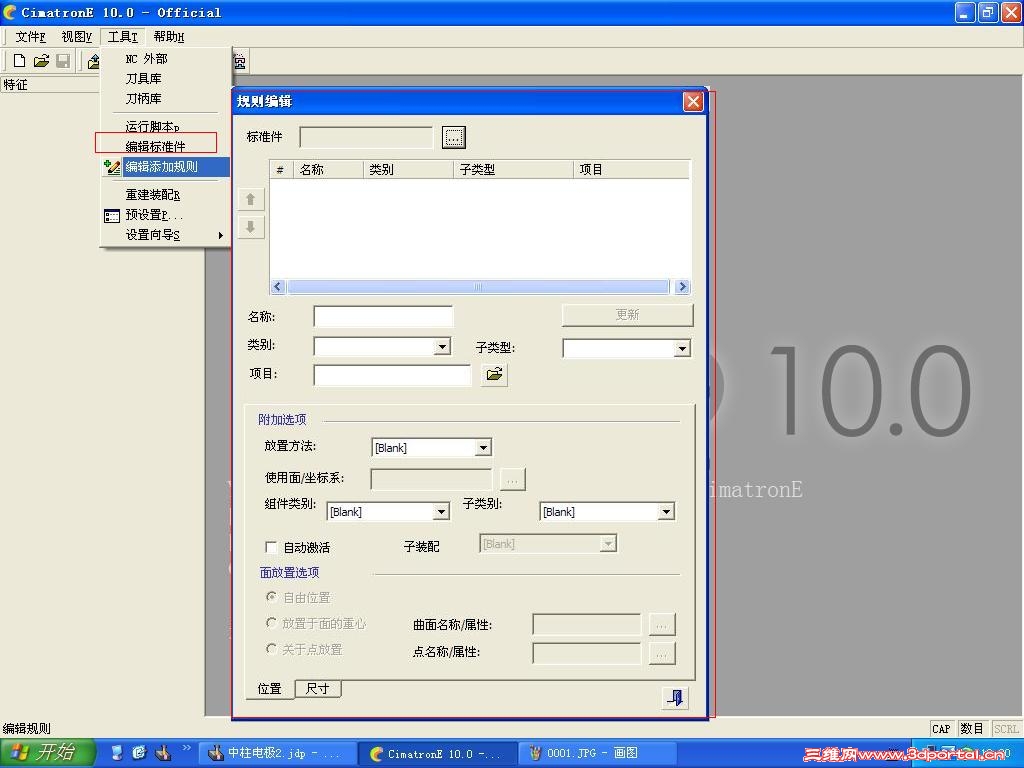The height and width of the screenshot is (768, 1024).
Task: Click the 项目 column header
Action: point(631,170)
